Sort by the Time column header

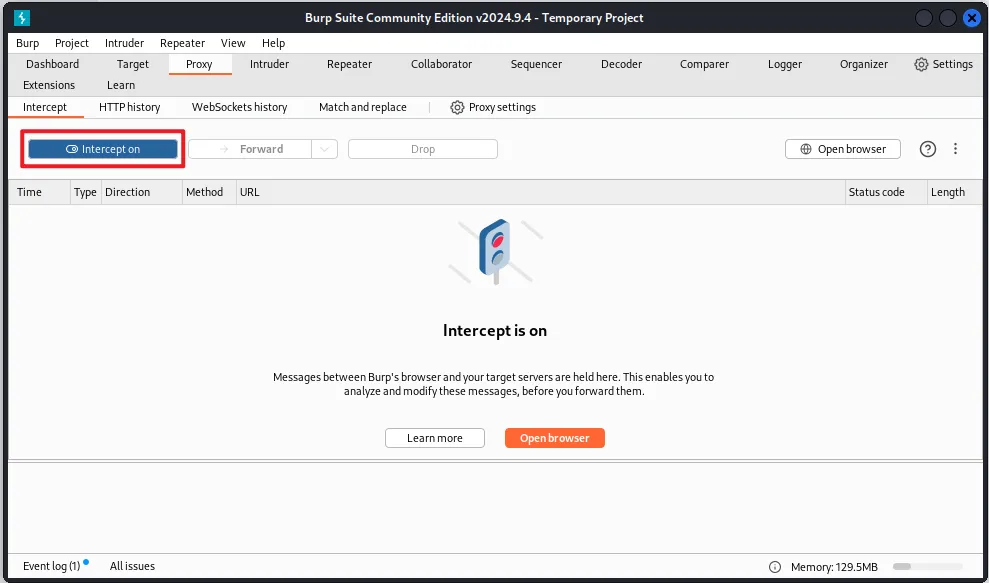pyautogui.click(x=39, y=192)
